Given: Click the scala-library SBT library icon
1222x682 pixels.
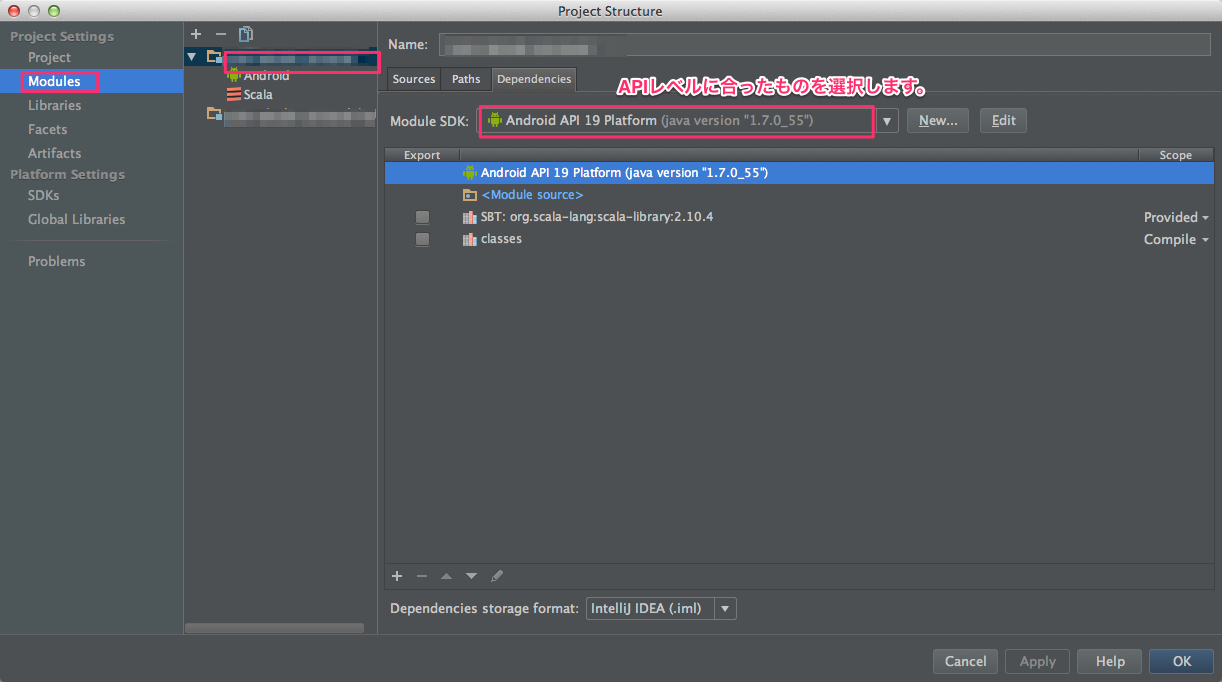Looking at the screenshot, I should pyautogui.click(x=469, y=217).
